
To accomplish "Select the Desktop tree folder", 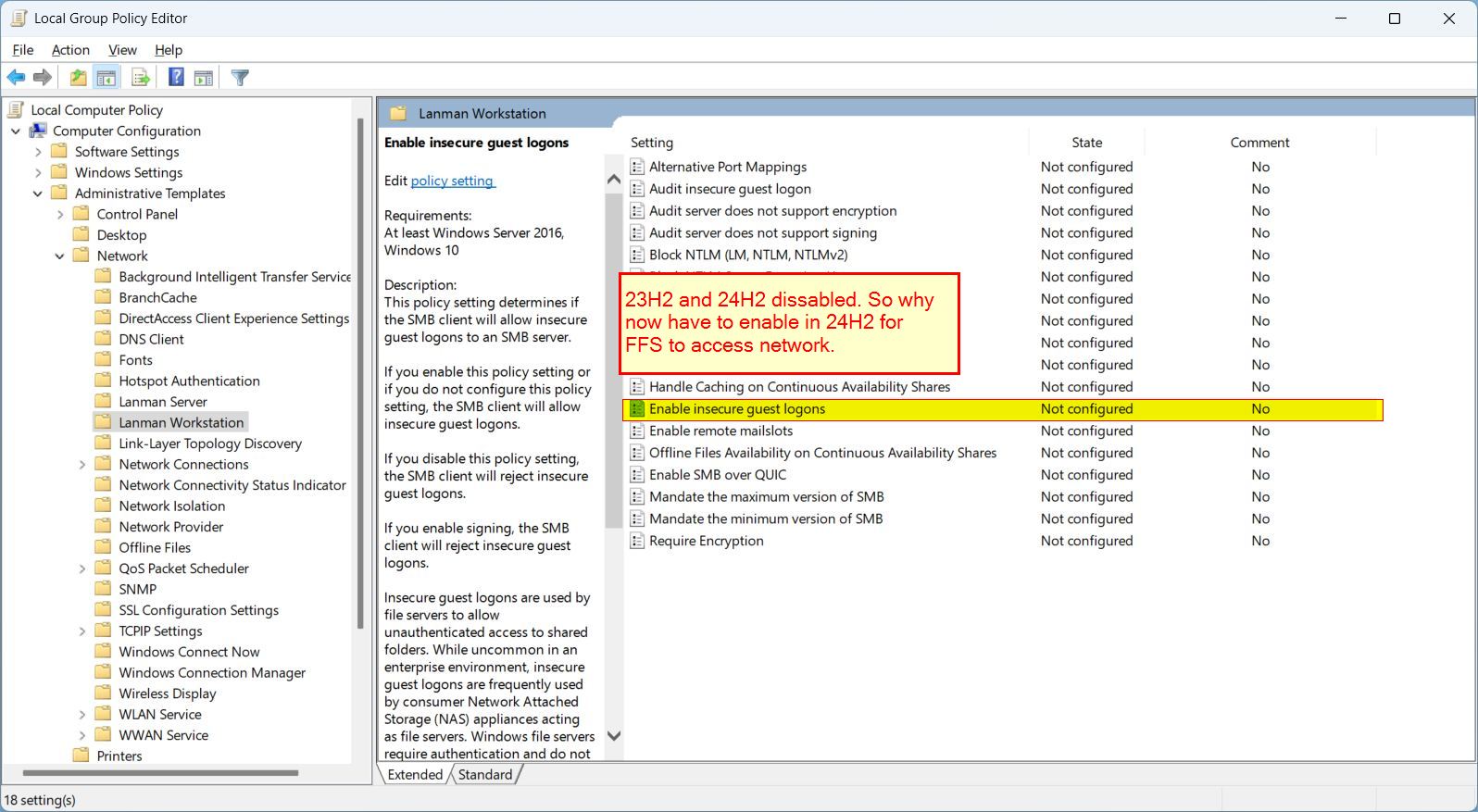I will (x=121, y=235).
